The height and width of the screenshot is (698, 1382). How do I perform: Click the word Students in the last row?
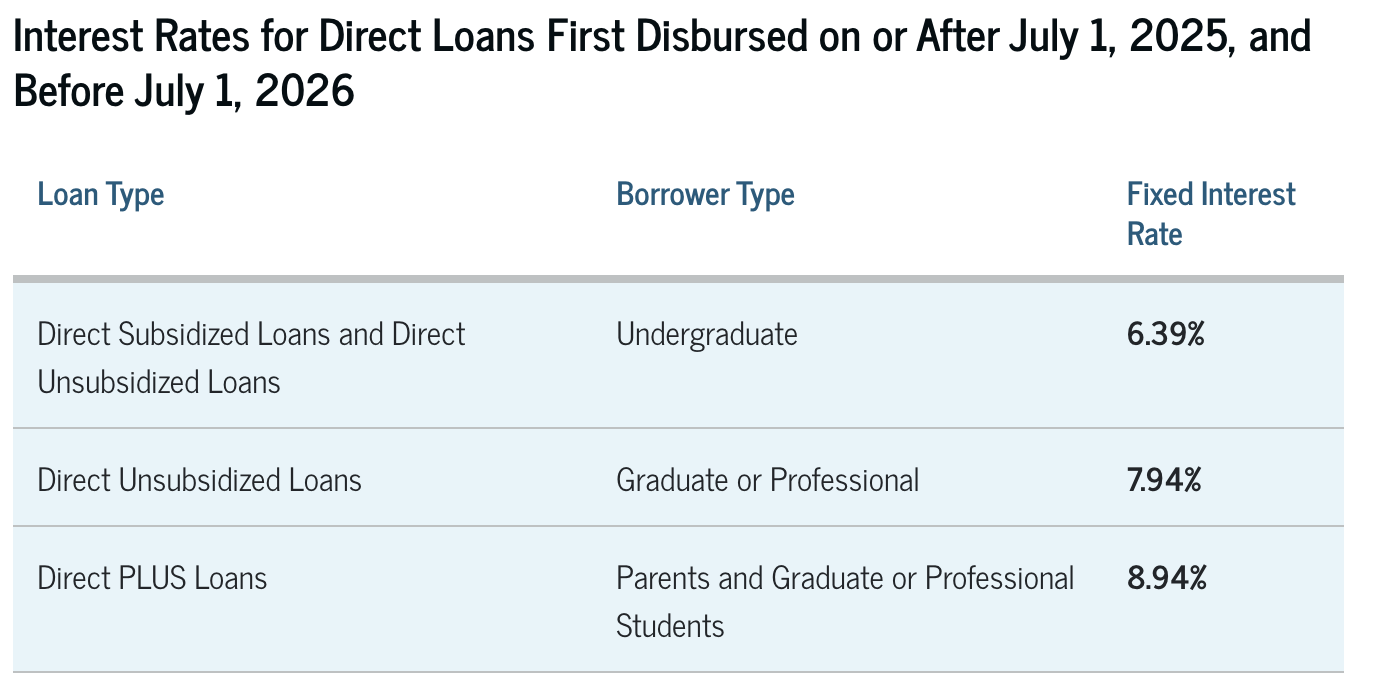670,626
